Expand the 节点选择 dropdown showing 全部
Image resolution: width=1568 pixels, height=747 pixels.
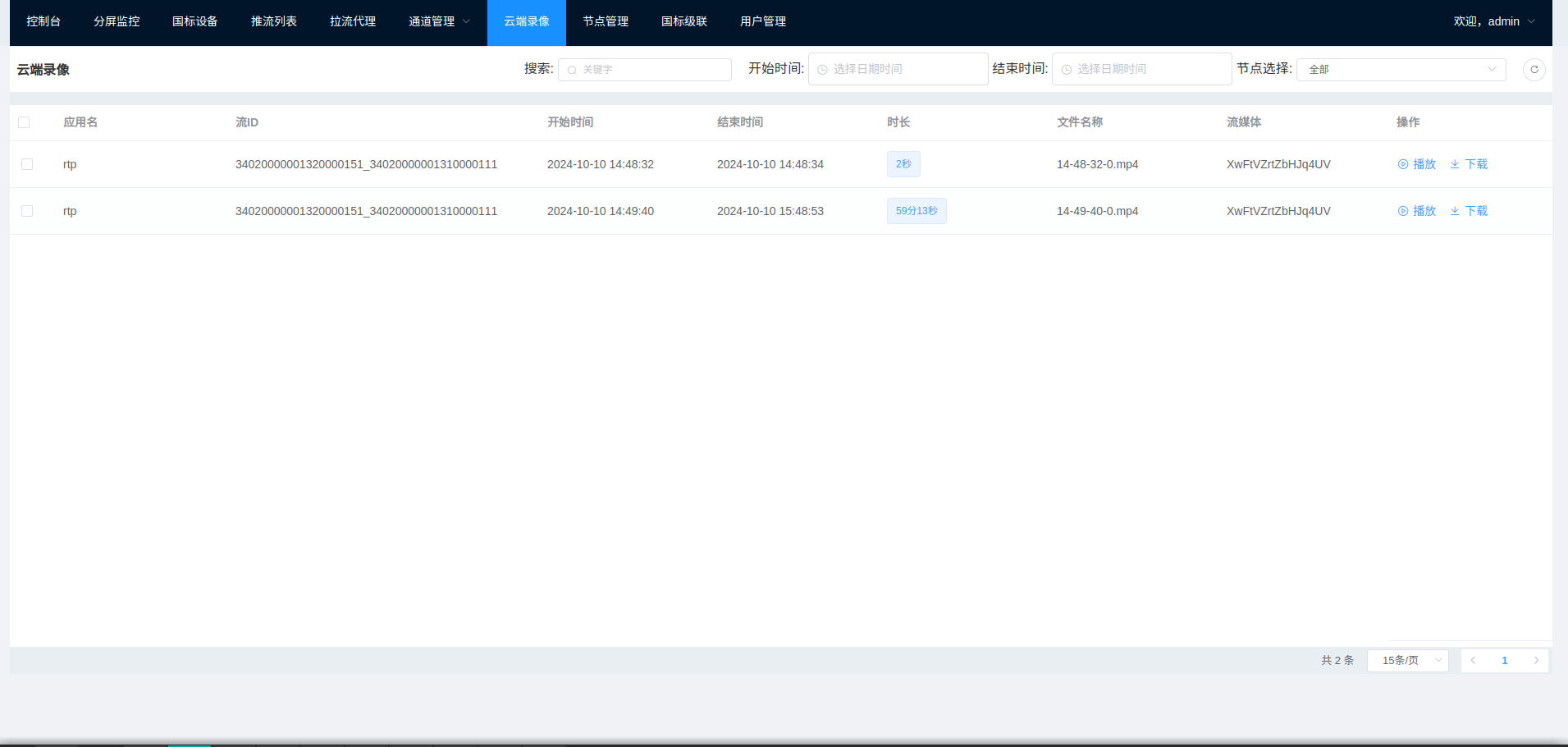pyautogui.click(x=1400, y=70)
